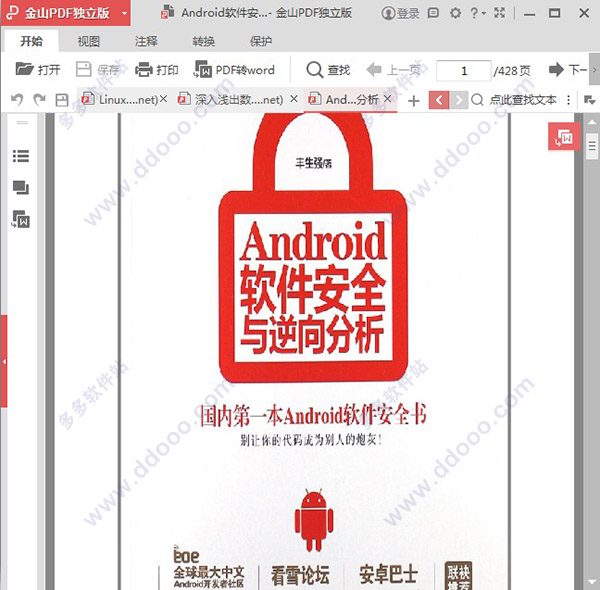This screenshot has height=590, width=600.
Task: Click the 查找 search button
Action: pos(328,70)
